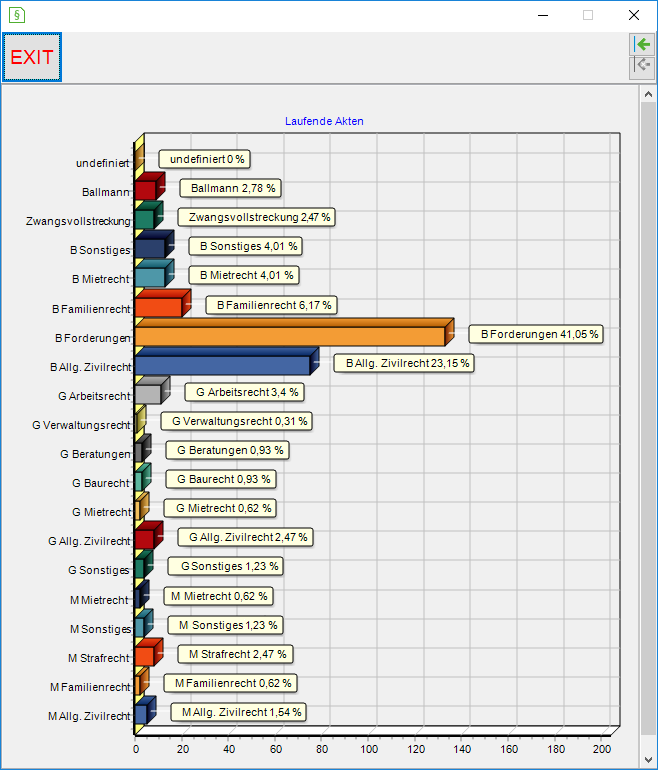The image size is (658, 770).
Task: Minimize the chart window
Action: pyautogui.click(x=543, y=15)
